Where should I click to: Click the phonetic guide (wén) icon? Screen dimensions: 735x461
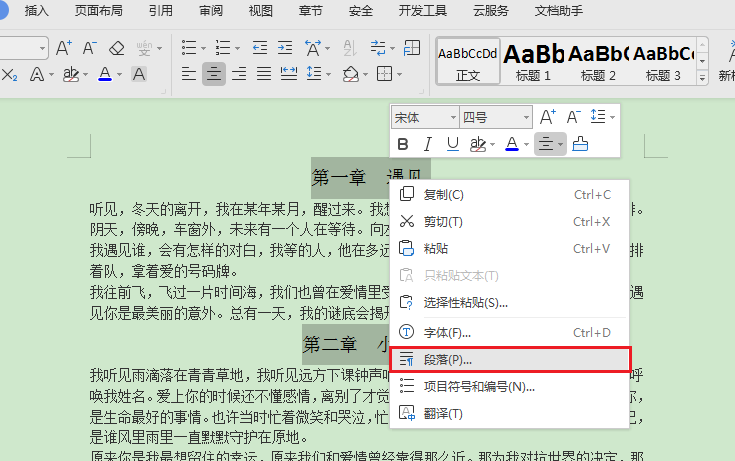[x=145, y=48]
